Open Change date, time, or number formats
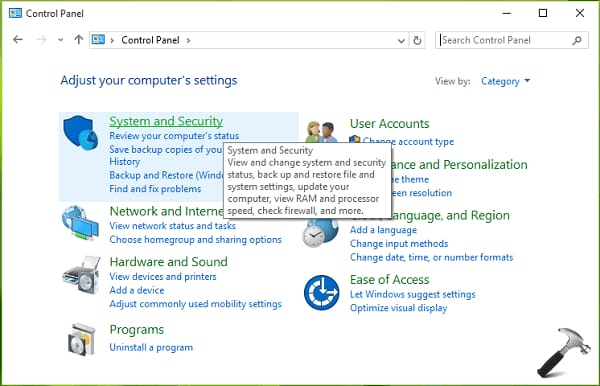The height and width of the screenshot is (386, 600). [432, 257]
